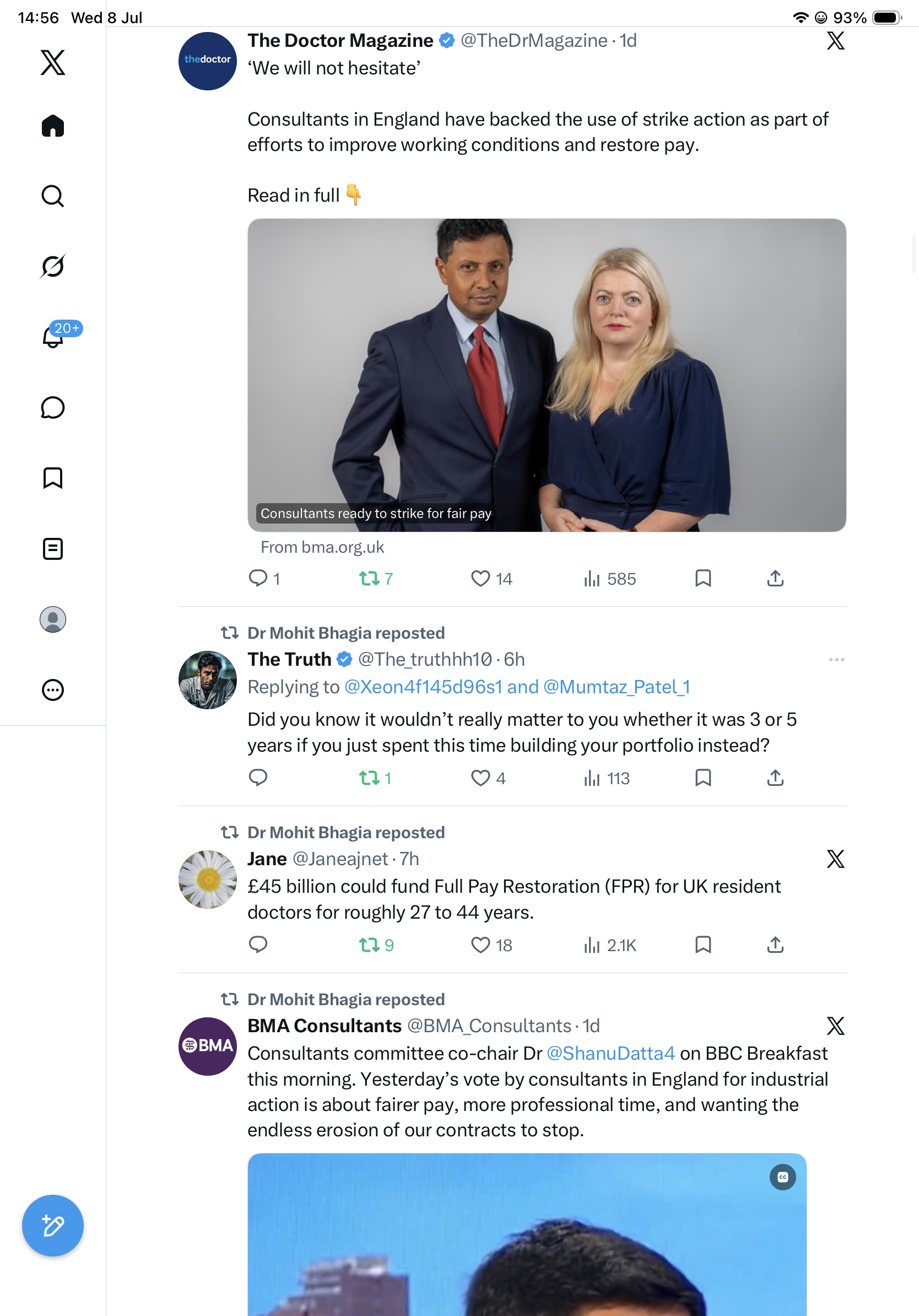The height and width of the screenshot is (1316, 919).
Task: Open Lists icon in sidebar
Action: (53, 548)
